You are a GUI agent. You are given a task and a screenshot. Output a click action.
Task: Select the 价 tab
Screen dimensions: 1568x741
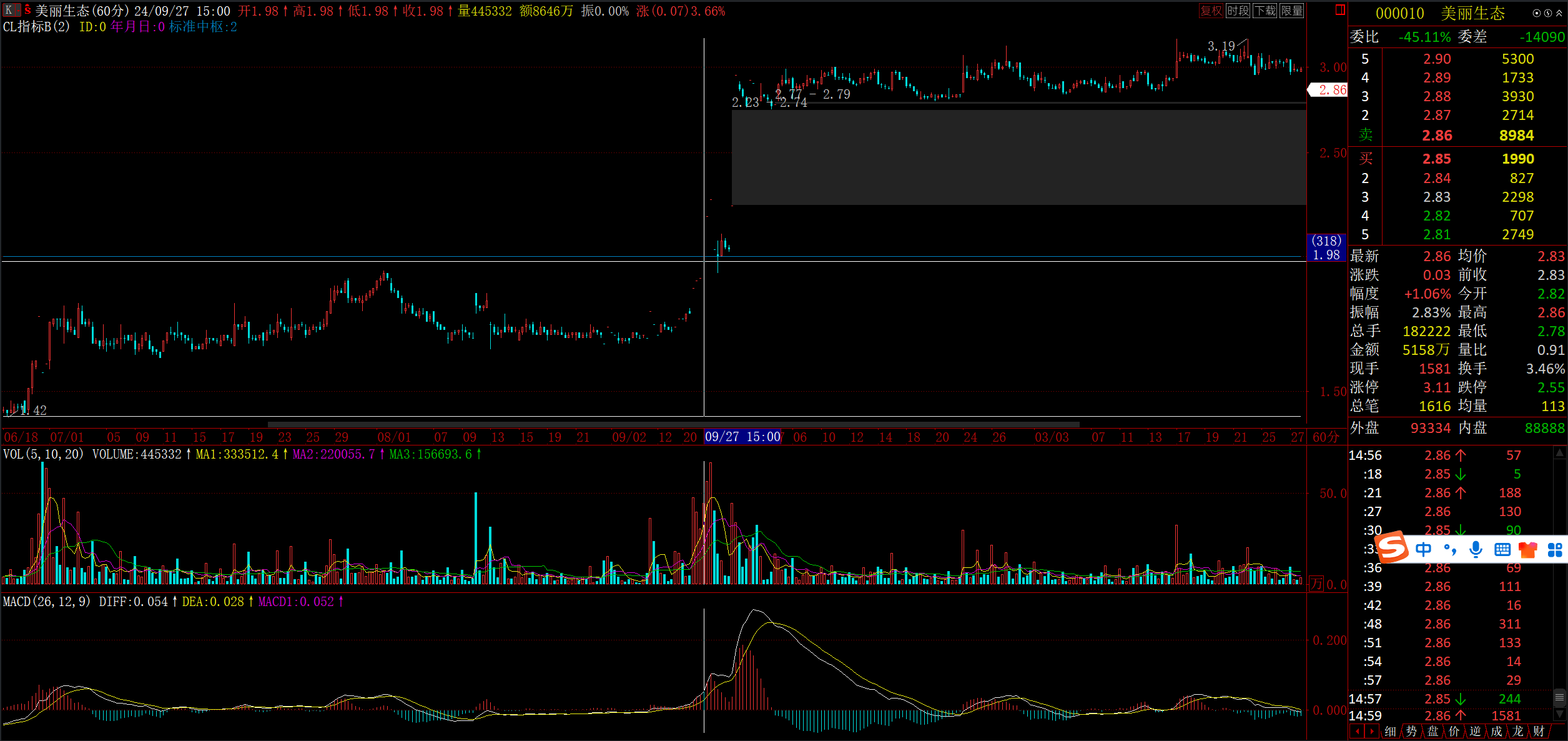point(1454,731)
